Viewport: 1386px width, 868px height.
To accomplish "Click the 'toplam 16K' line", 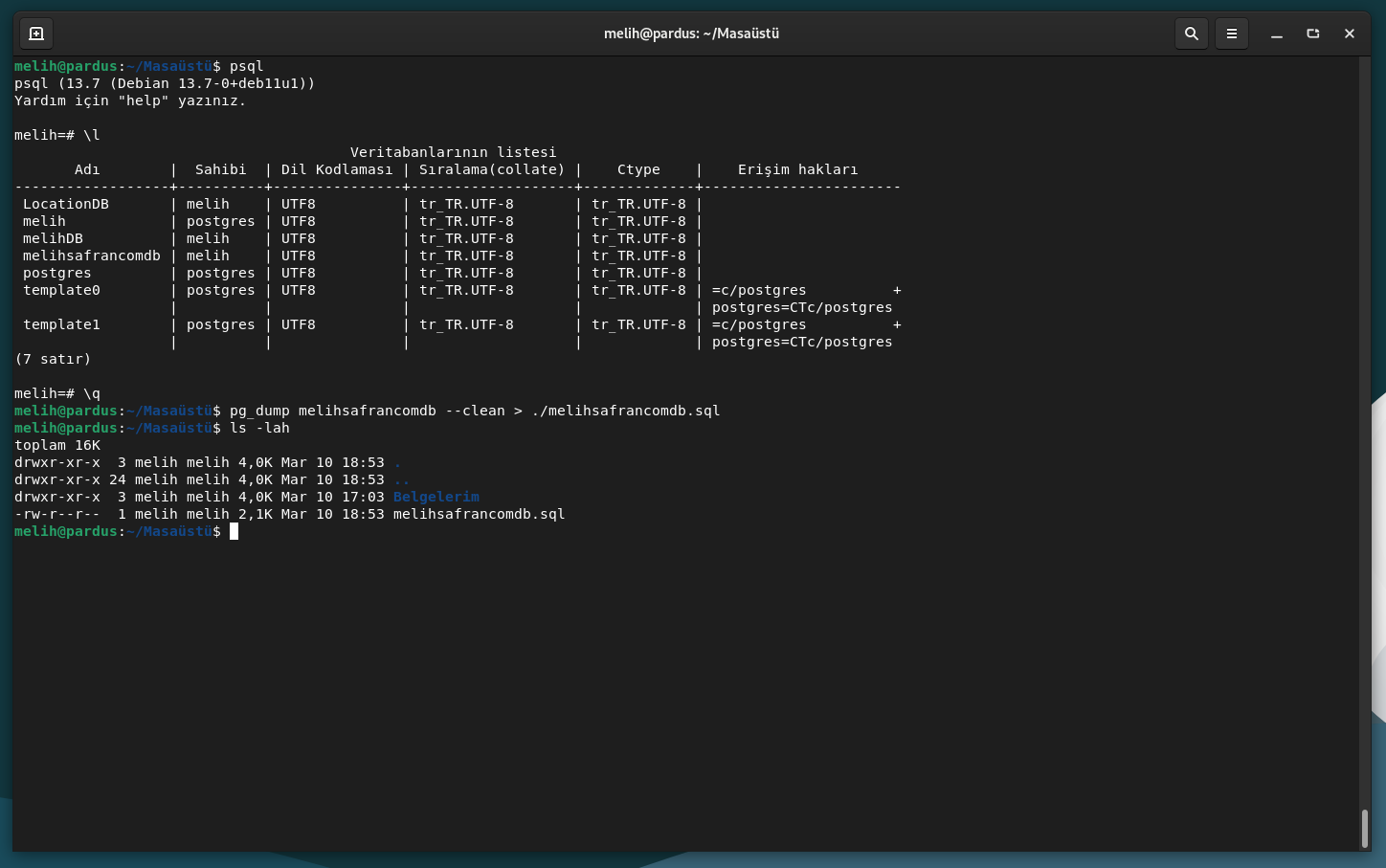I will pos(57,445).
